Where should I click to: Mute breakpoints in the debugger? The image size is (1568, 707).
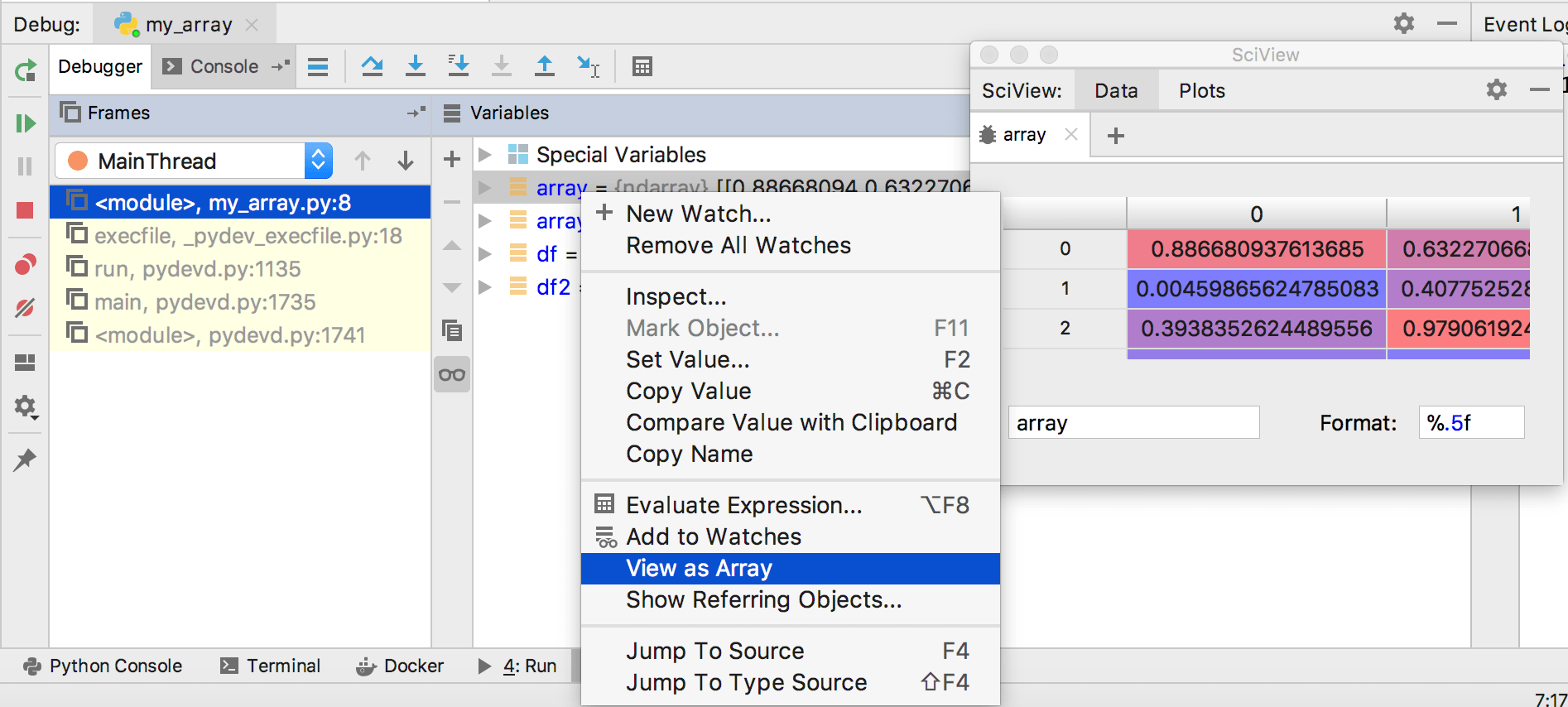[x=26, y=308]
